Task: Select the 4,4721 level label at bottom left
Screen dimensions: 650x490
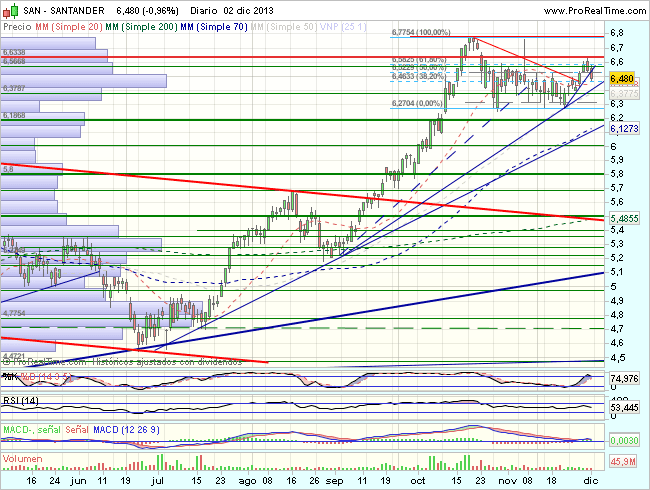Action: point(14,356)
